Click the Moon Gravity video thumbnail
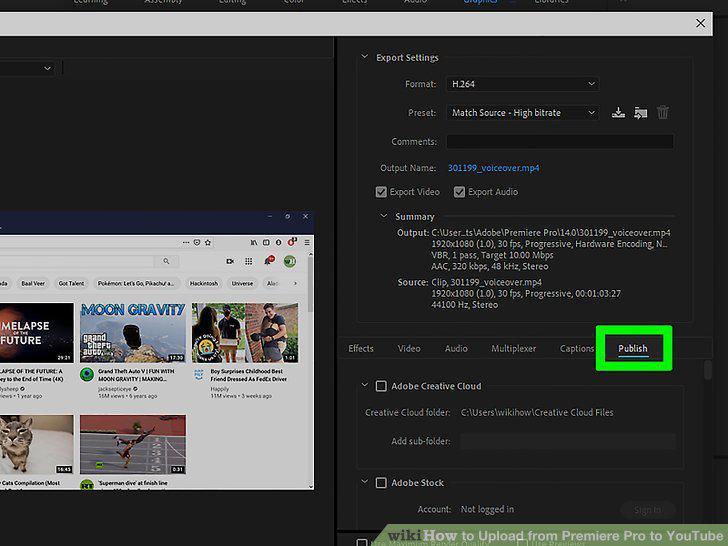Image resolution: width=728 pixels, height=546 pixels. [x=133, y=332]
